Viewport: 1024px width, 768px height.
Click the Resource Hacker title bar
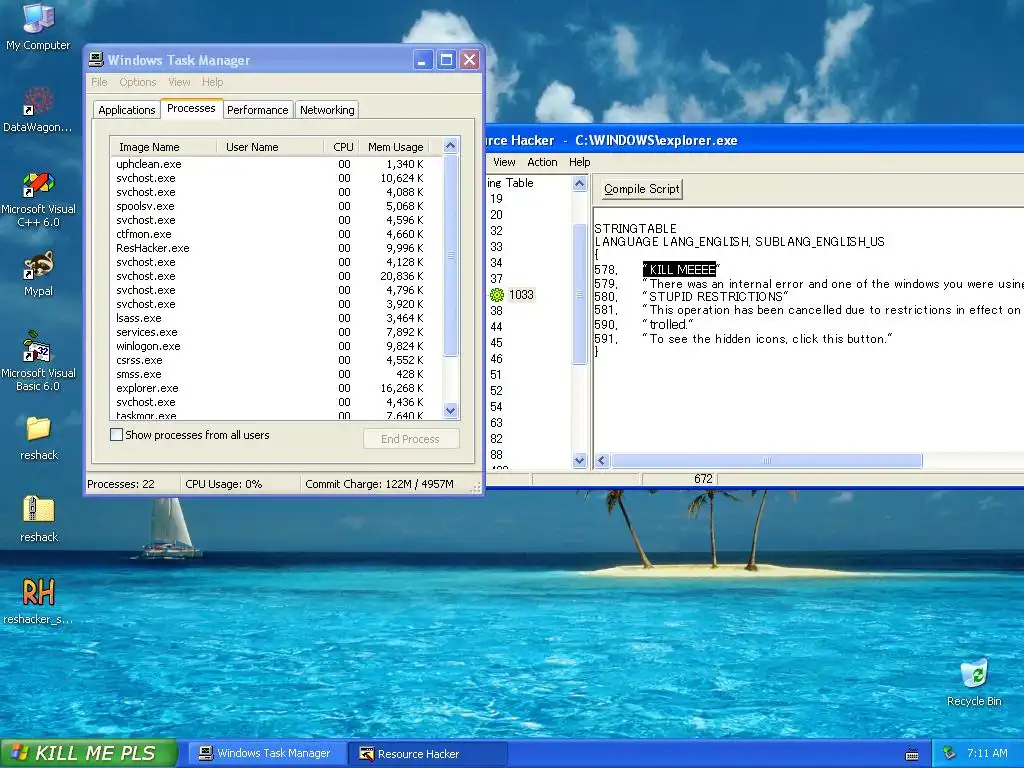754,140
